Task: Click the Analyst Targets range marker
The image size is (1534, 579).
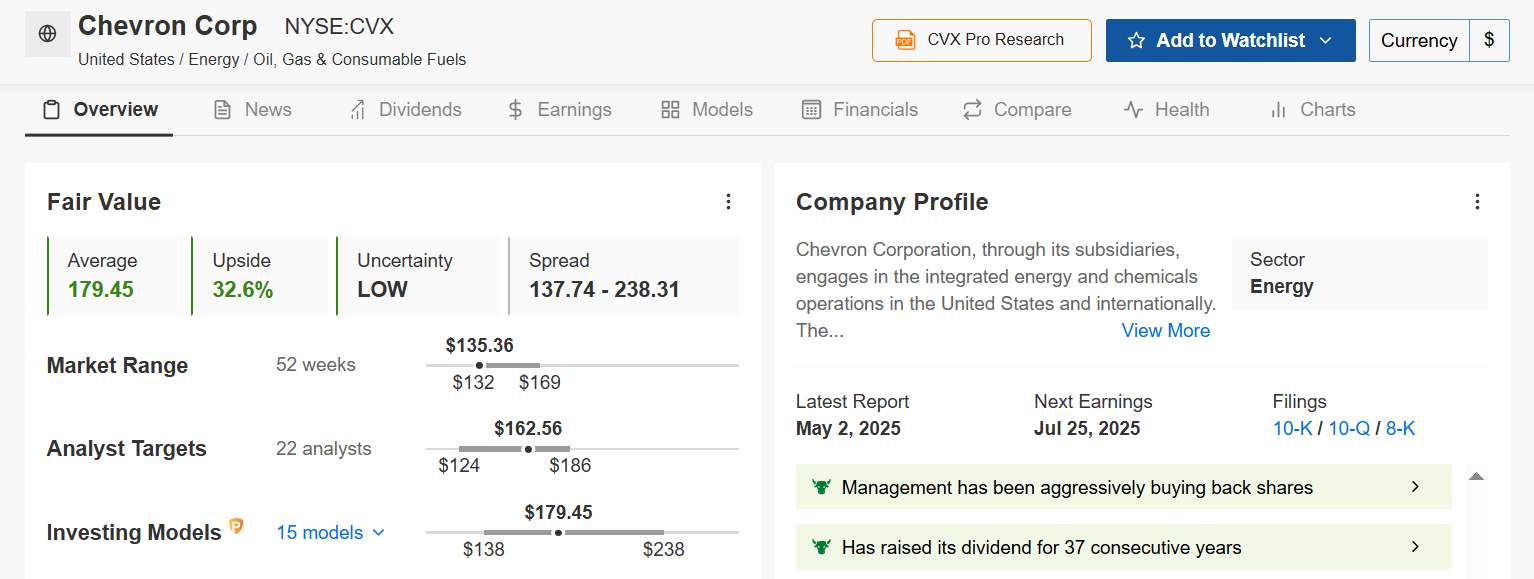Action: 528,449
